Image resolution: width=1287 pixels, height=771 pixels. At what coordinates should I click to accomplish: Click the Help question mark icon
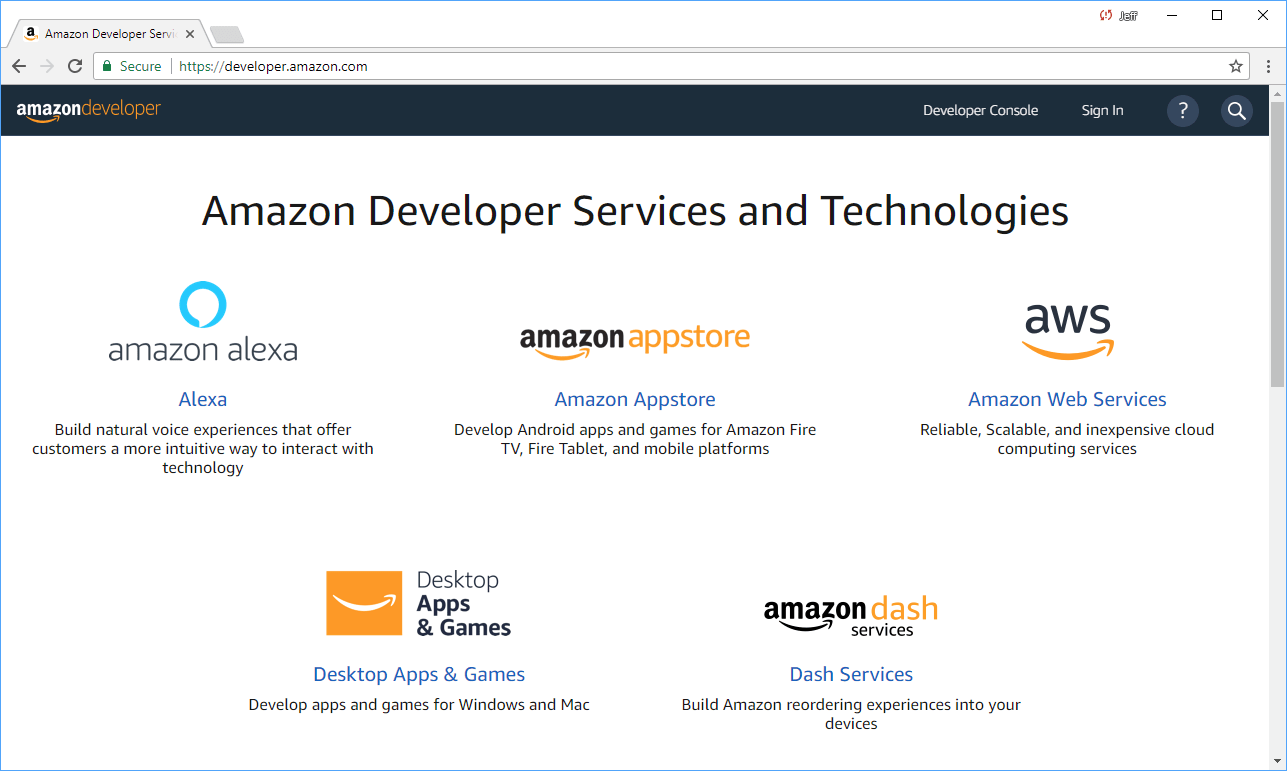[x=1182, y=110]
